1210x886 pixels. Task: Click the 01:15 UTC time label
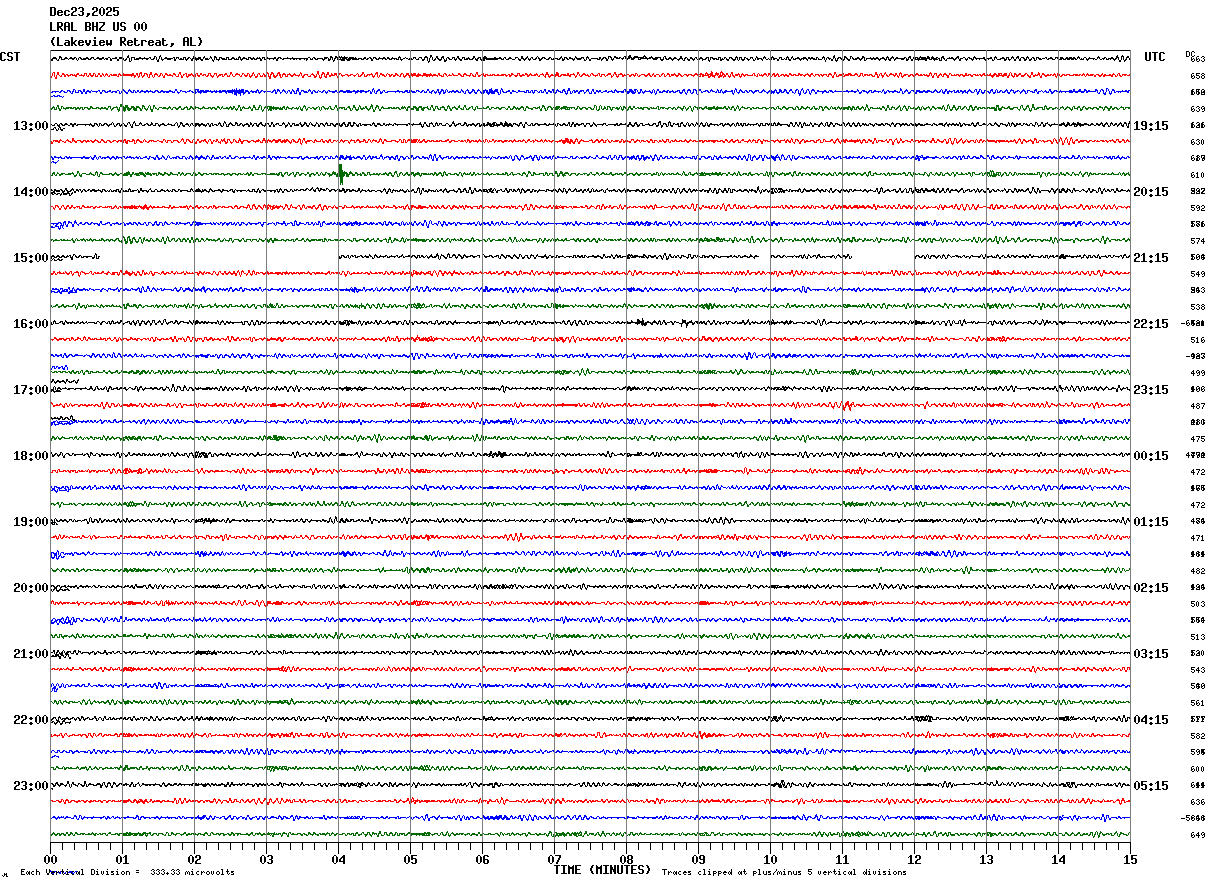pos(1151,522)
